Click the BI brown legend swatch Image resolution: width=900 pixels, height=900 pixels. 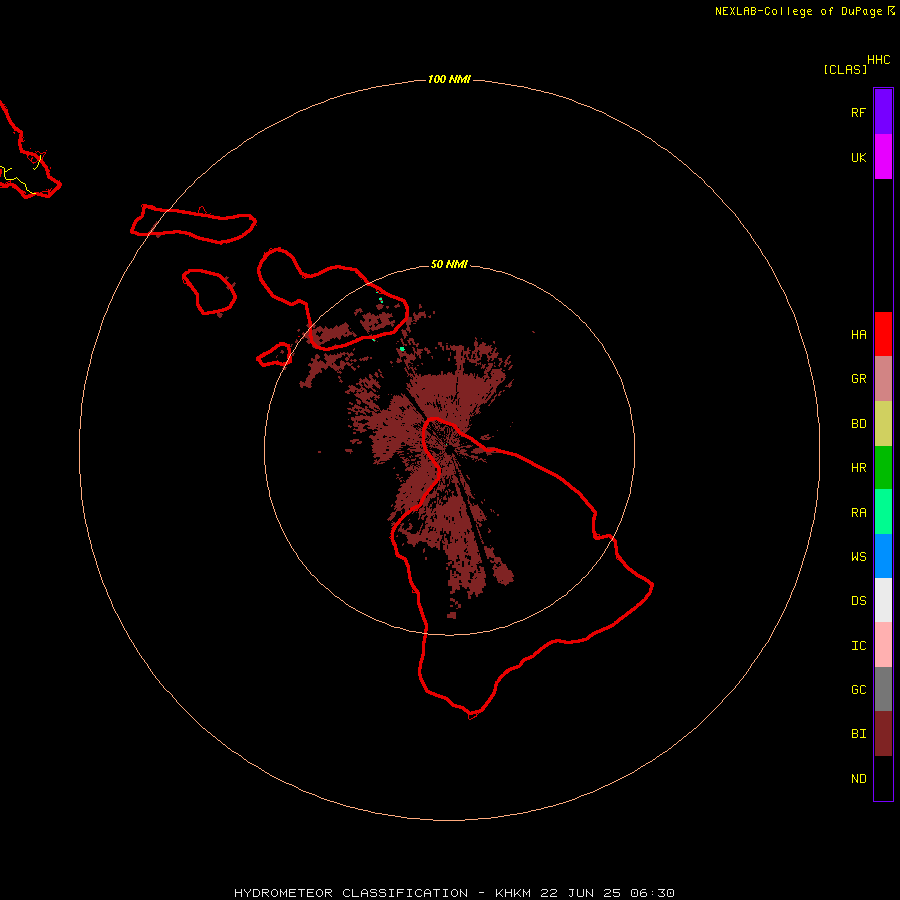pos(883,734)
